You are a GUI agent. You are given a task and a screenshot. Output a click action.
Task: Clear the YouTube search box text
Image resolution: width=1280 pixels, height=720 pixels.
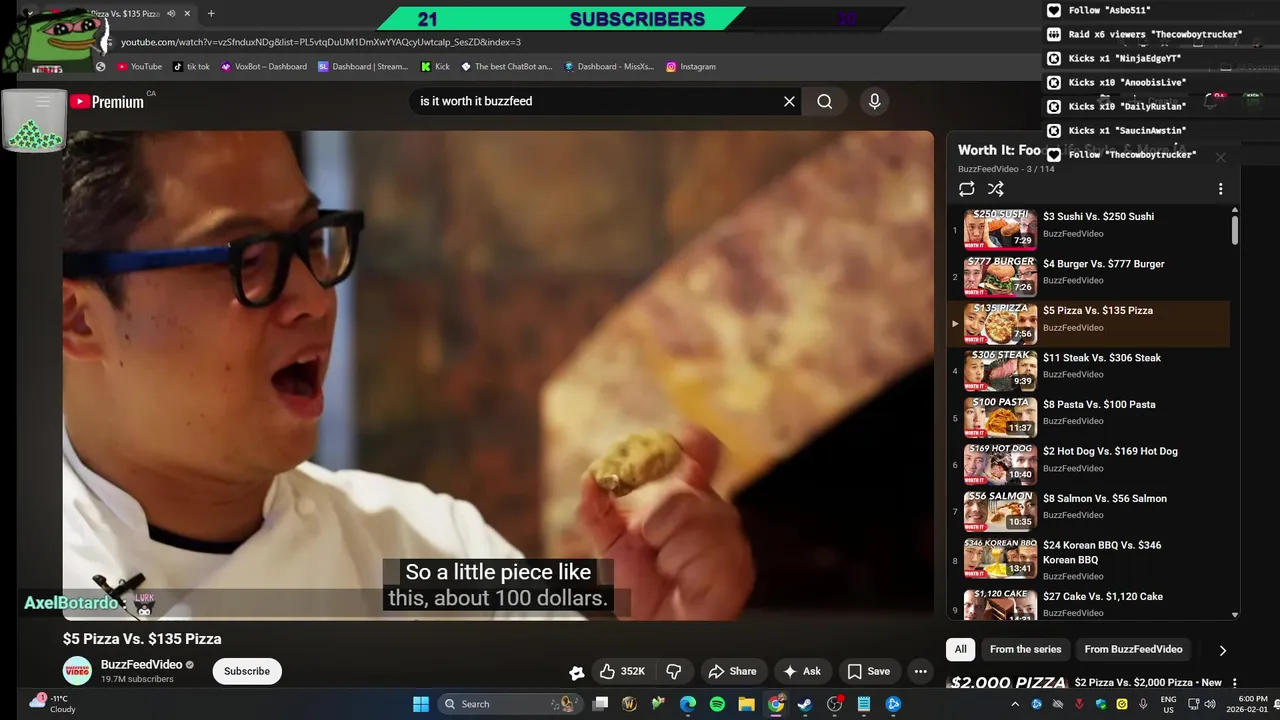click(x=789, y=101)
